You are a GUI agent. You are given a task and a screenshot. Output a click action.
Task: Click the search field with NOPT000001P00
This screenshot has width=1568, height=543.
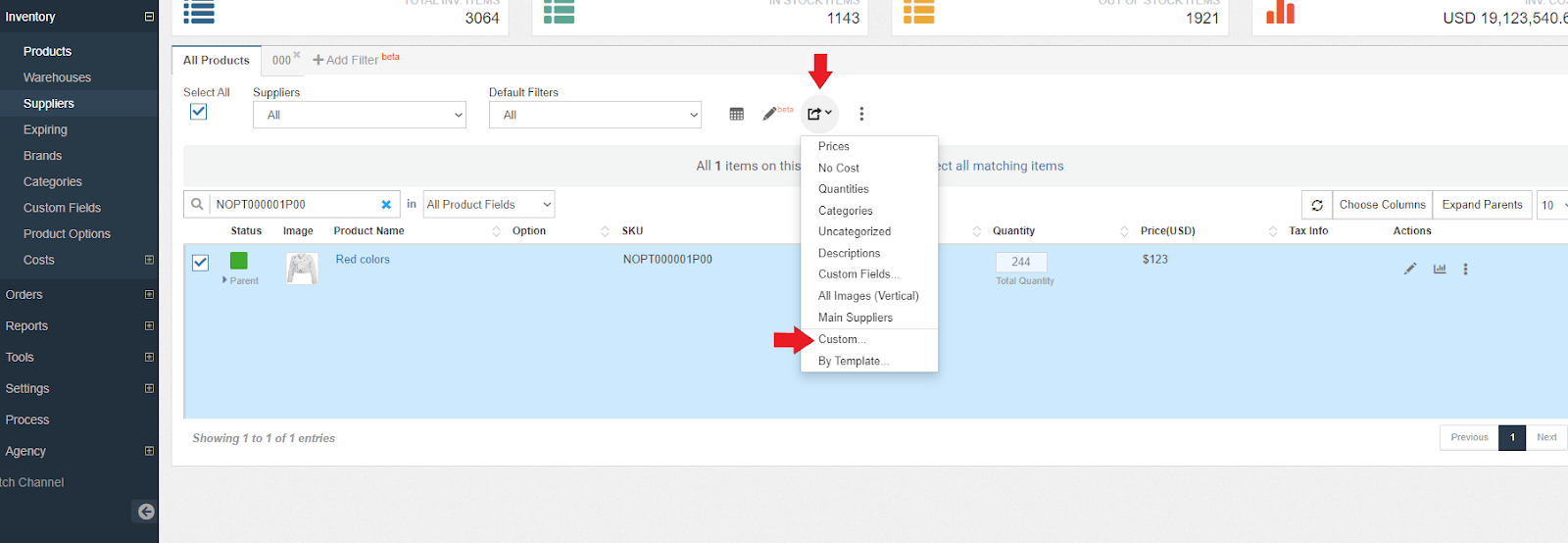tap(294, 205)
